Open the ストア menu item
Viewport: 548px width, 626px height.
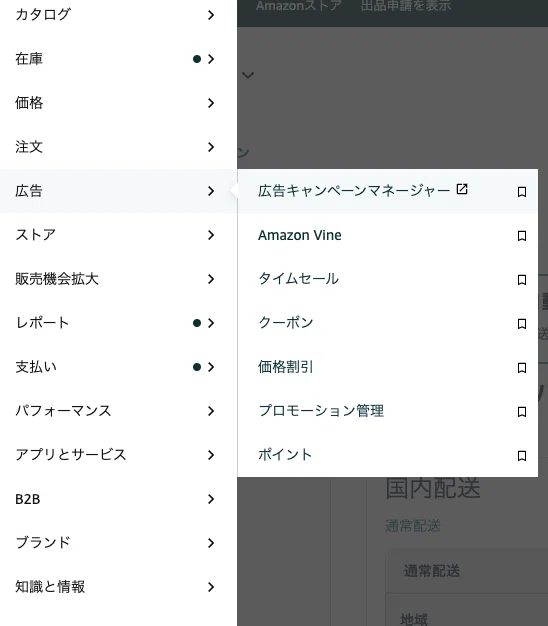[119, 235]
